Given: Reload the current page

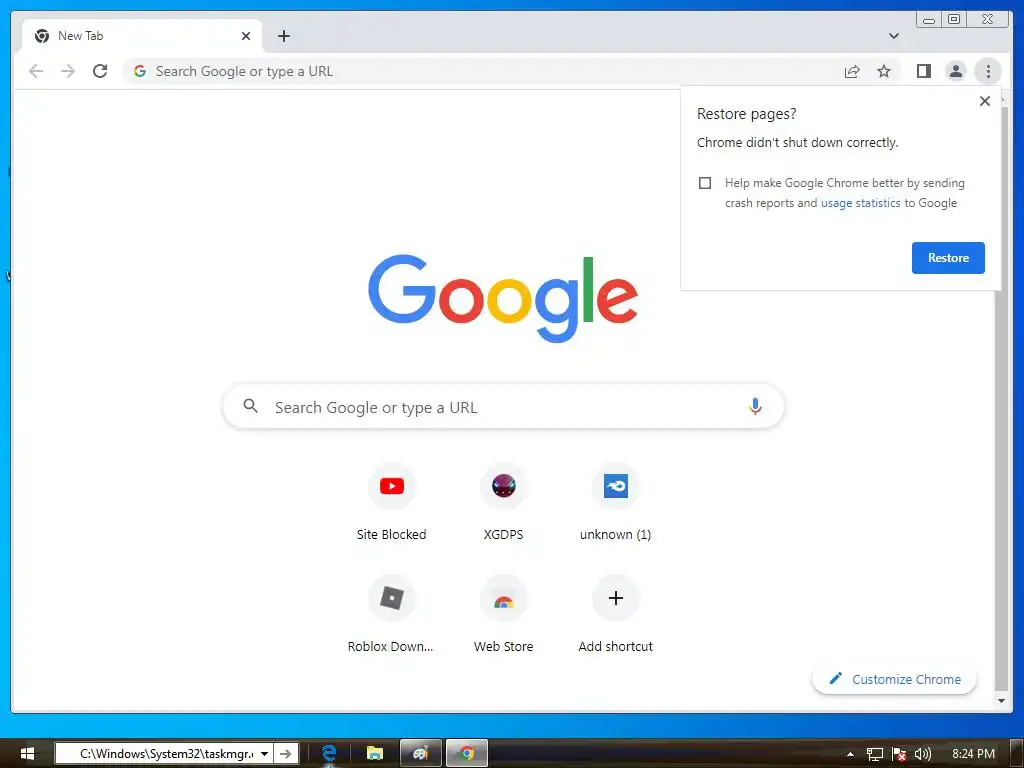Looking at the screenshot, I should click(100, 71).
